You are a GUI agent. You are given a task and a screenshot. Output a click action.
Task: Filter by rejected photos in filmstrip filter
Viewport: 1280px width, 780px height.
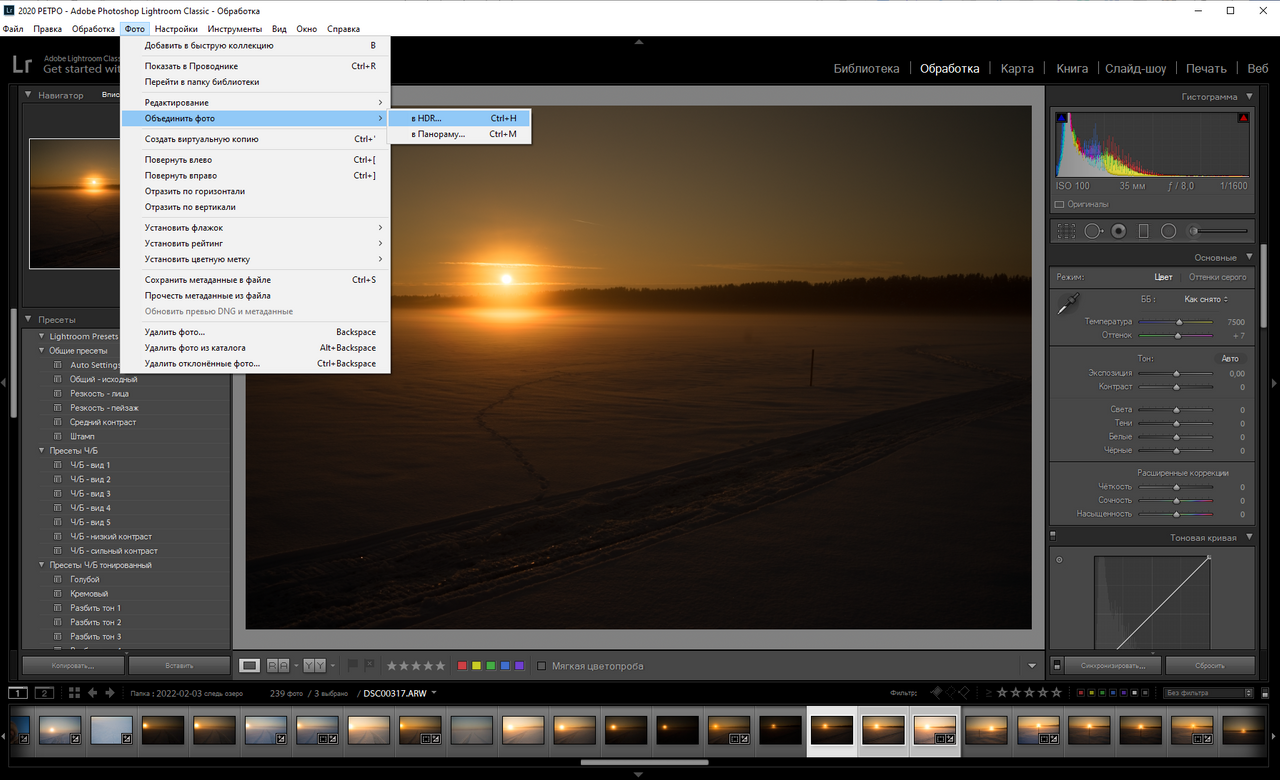coord(964,692)
